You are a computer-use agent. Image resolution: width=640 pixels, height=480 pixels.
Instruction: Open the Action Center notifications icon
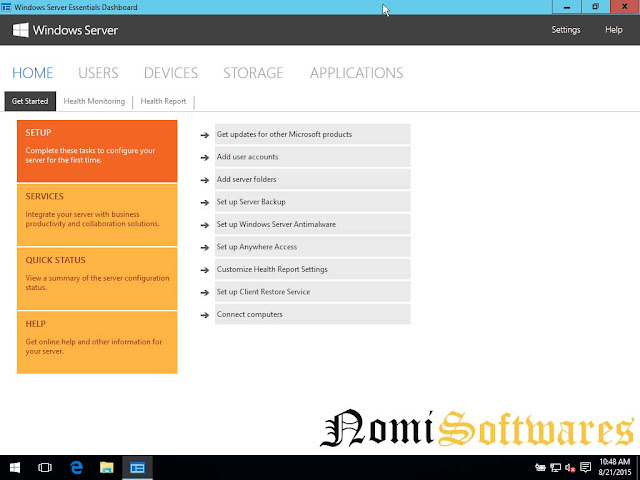[x=585, y=467]
